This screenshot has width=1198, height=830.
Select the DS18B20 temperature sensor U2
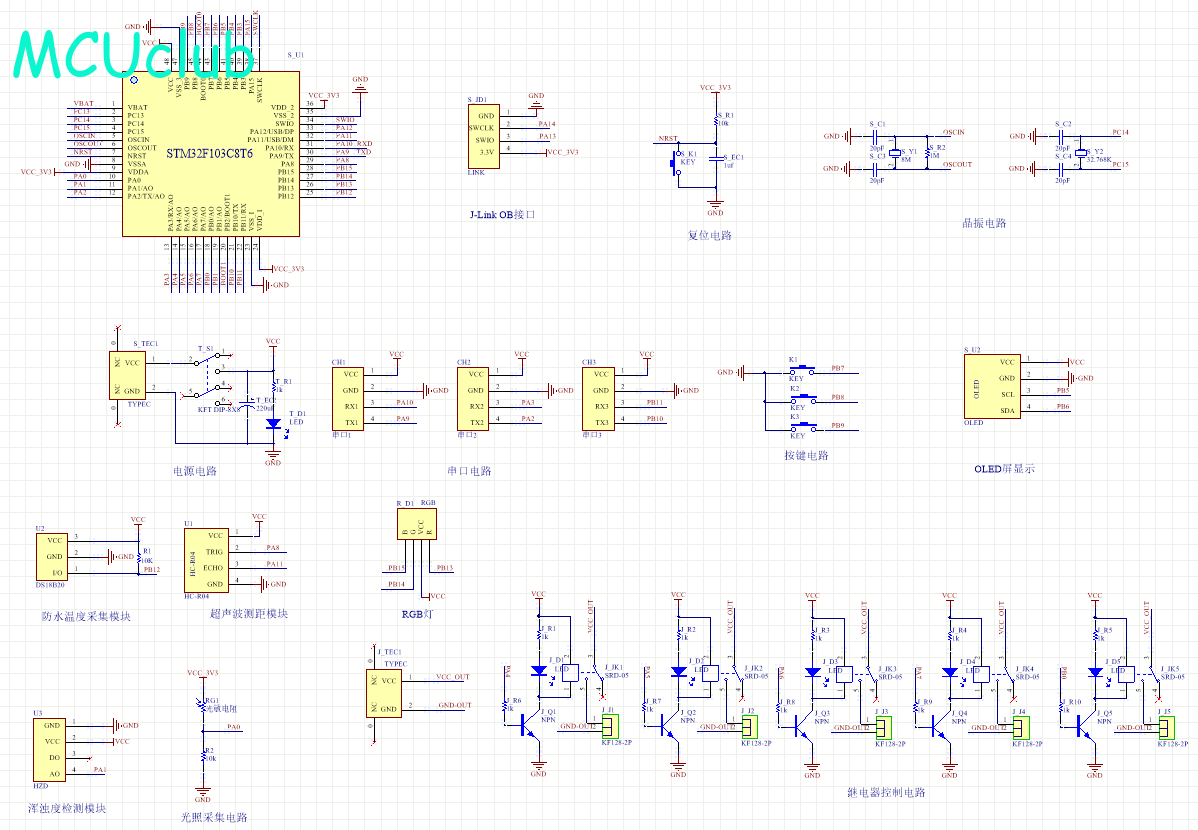tap(52, 555)
